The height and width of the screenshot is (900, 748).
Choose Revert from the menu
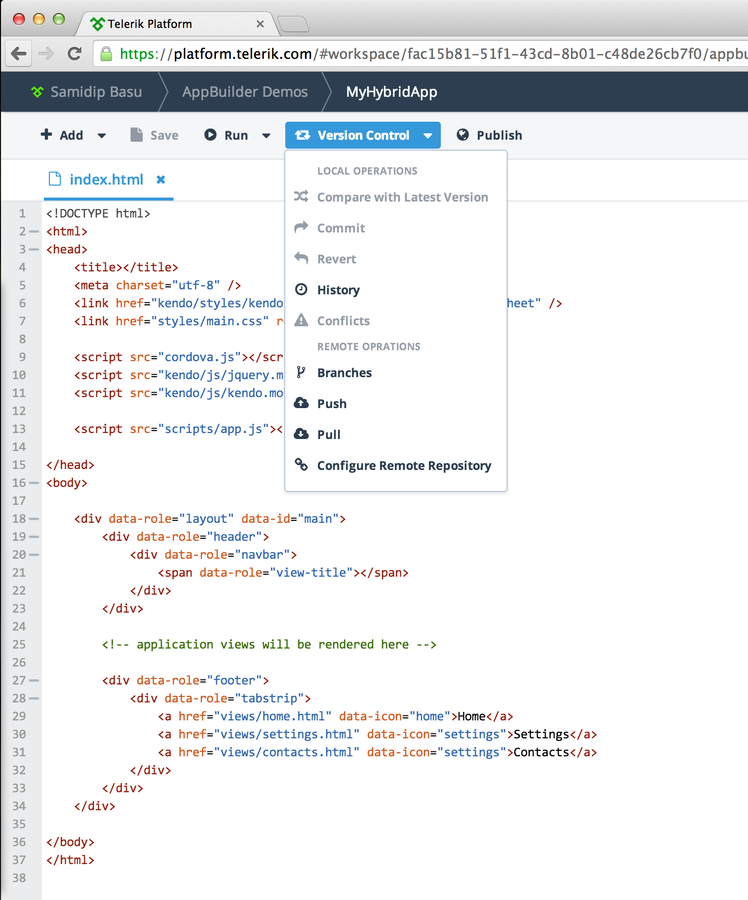[396, 259]
